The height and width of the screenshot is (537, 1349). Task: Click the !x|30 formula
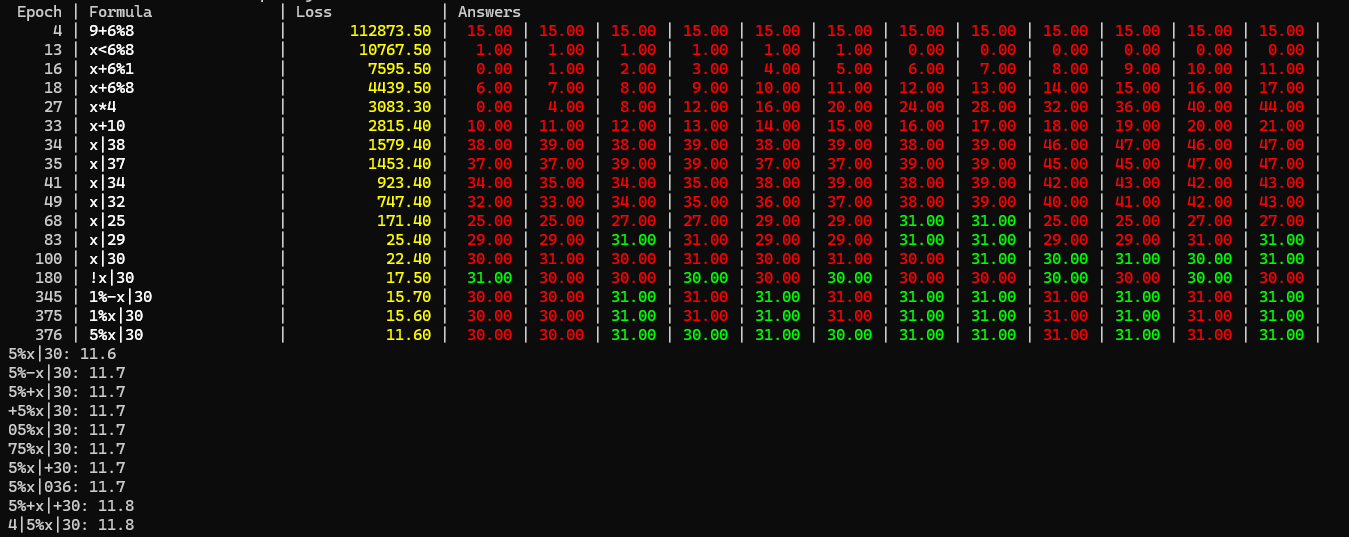(x=111, y=278)
